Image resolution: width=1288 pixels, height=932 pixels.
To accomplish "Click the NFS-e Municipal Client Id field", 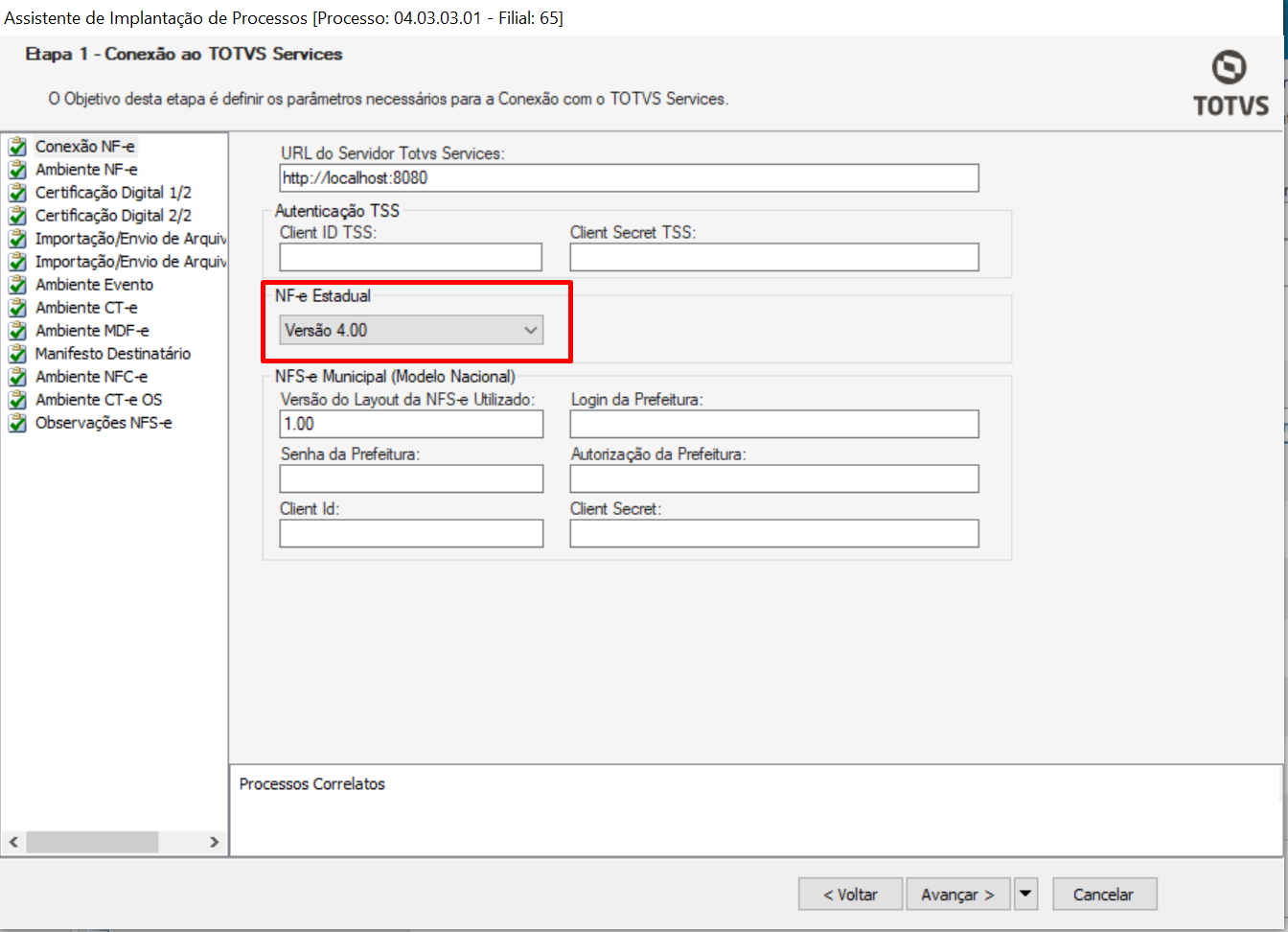I will [411, 533].
